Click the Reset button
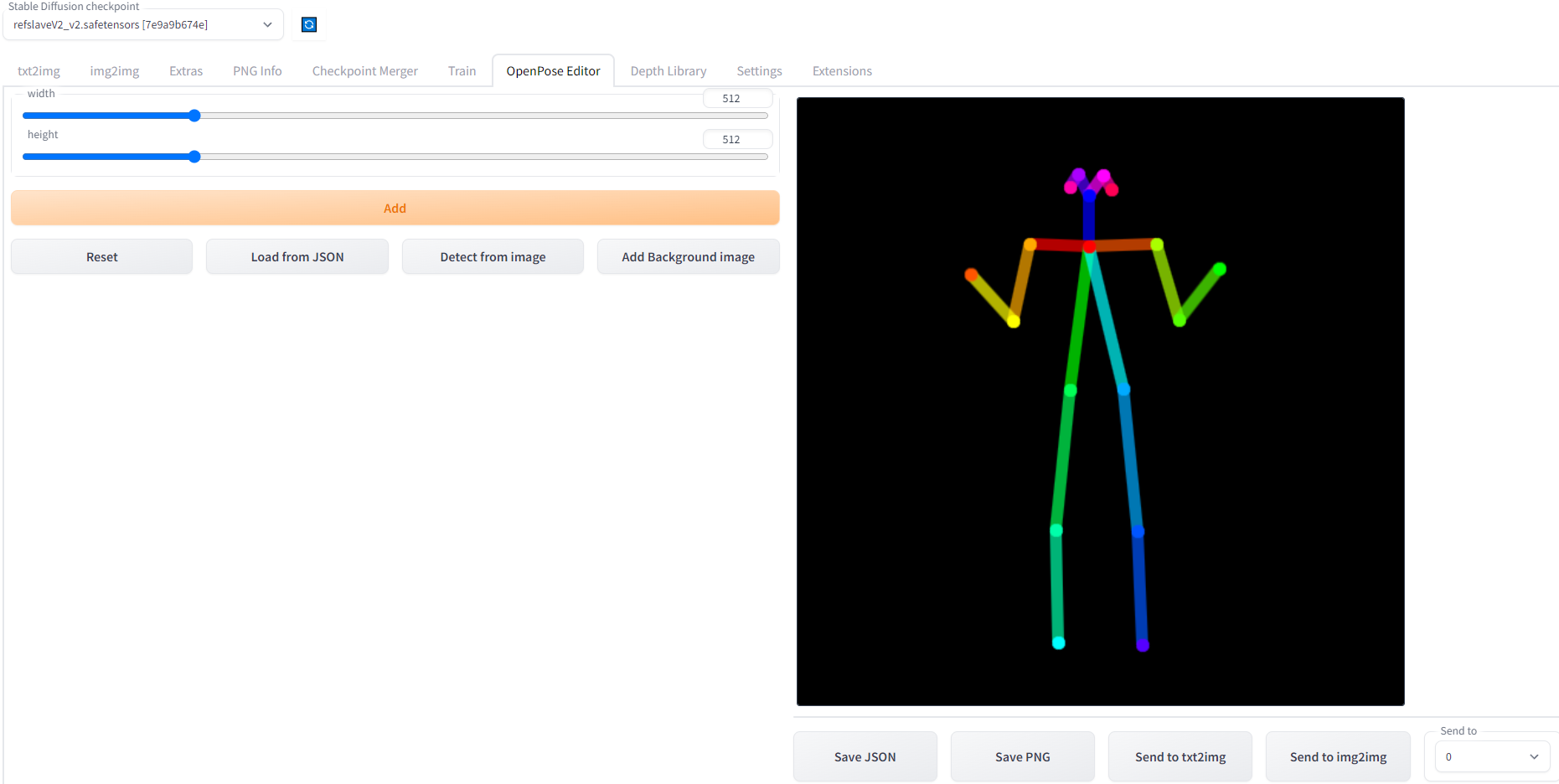 pyautogui.click(x=101, y=256)
